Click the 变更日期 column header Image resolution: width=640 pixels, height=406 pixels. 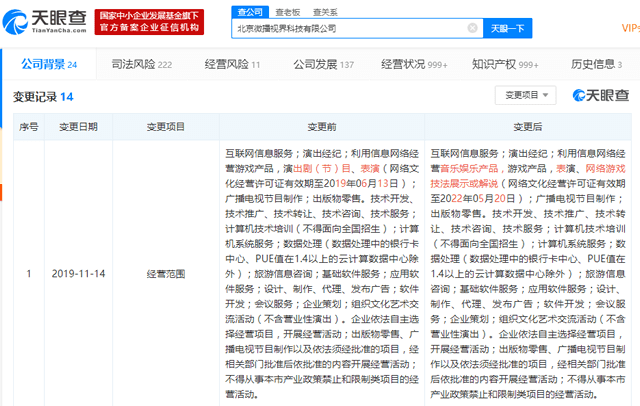(x=78, y=127)
